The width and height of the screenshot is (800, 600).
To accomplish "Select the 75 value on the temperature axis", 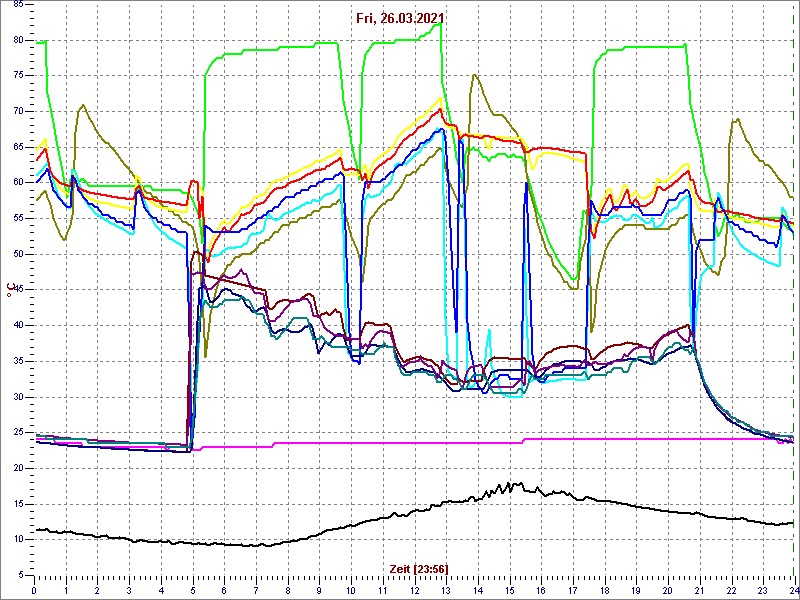I will pyautogui.click(x=17, y=76).
